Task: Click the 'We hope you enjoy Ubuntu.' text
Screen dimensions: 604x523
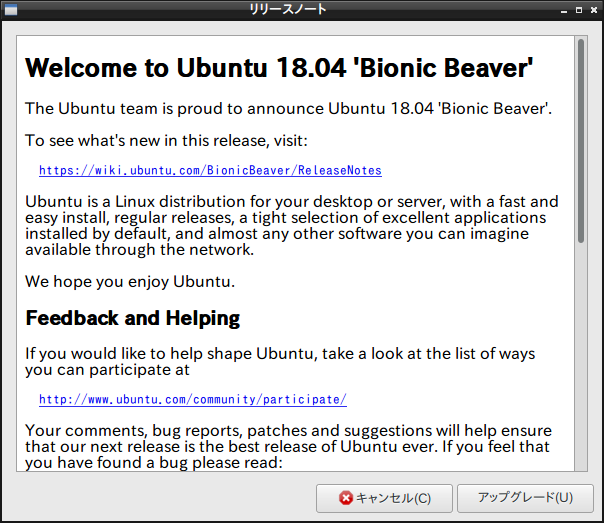Action: point(130,282)
